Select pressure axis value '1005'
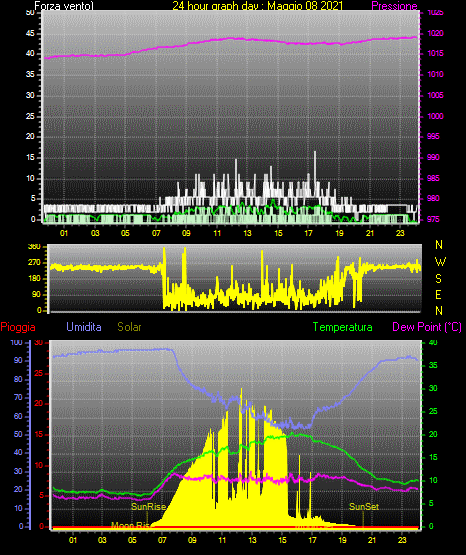The image size is (466, 555). [x=435, y=95]
